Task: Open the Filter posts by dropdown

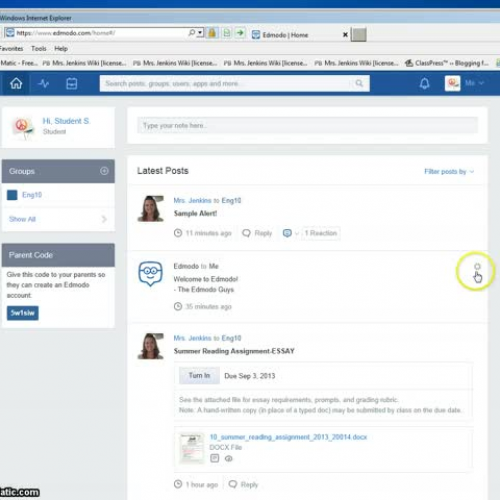Action: 449,171
